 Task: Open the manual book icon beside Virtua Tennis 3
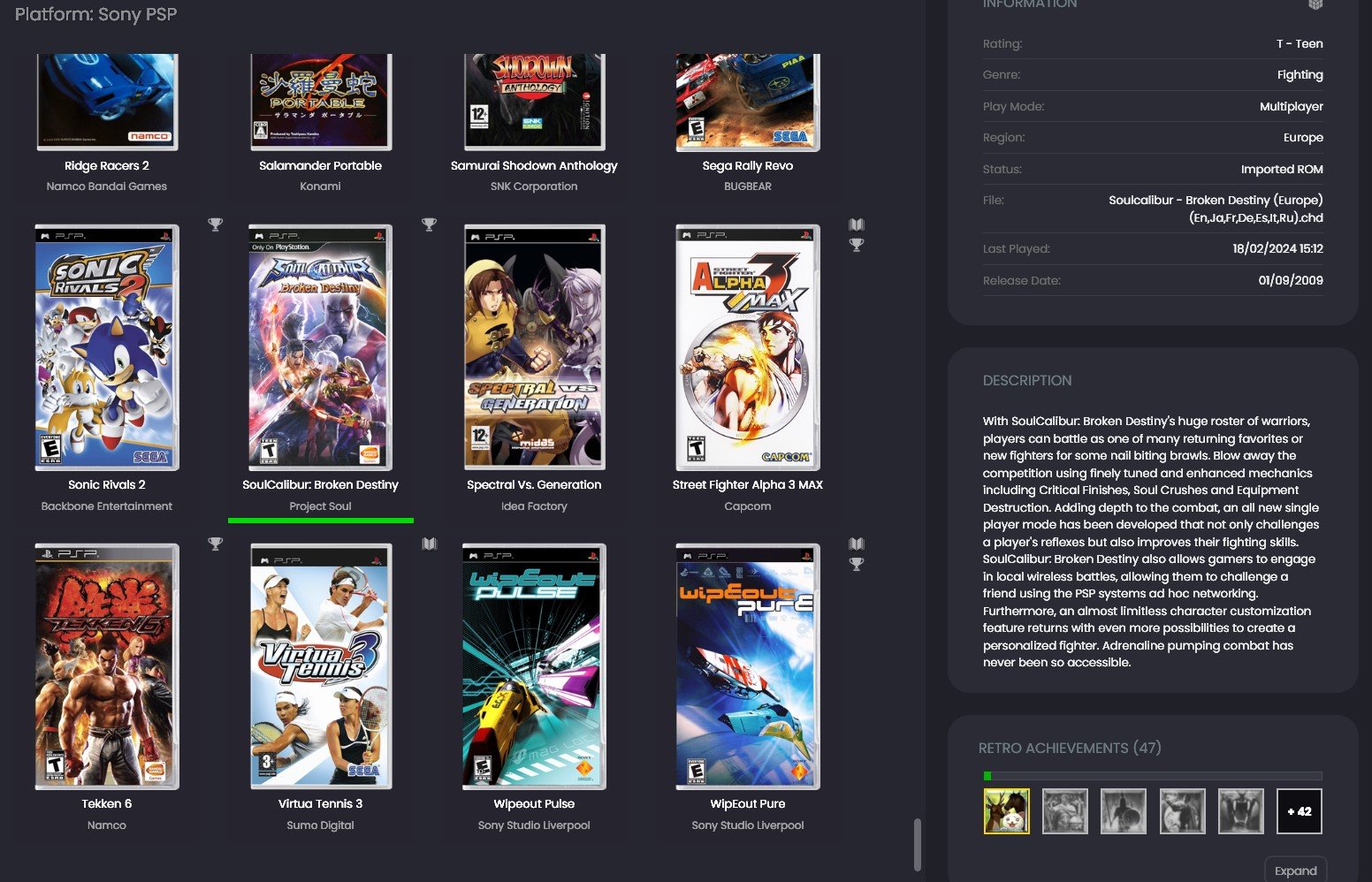click(429, 544)
